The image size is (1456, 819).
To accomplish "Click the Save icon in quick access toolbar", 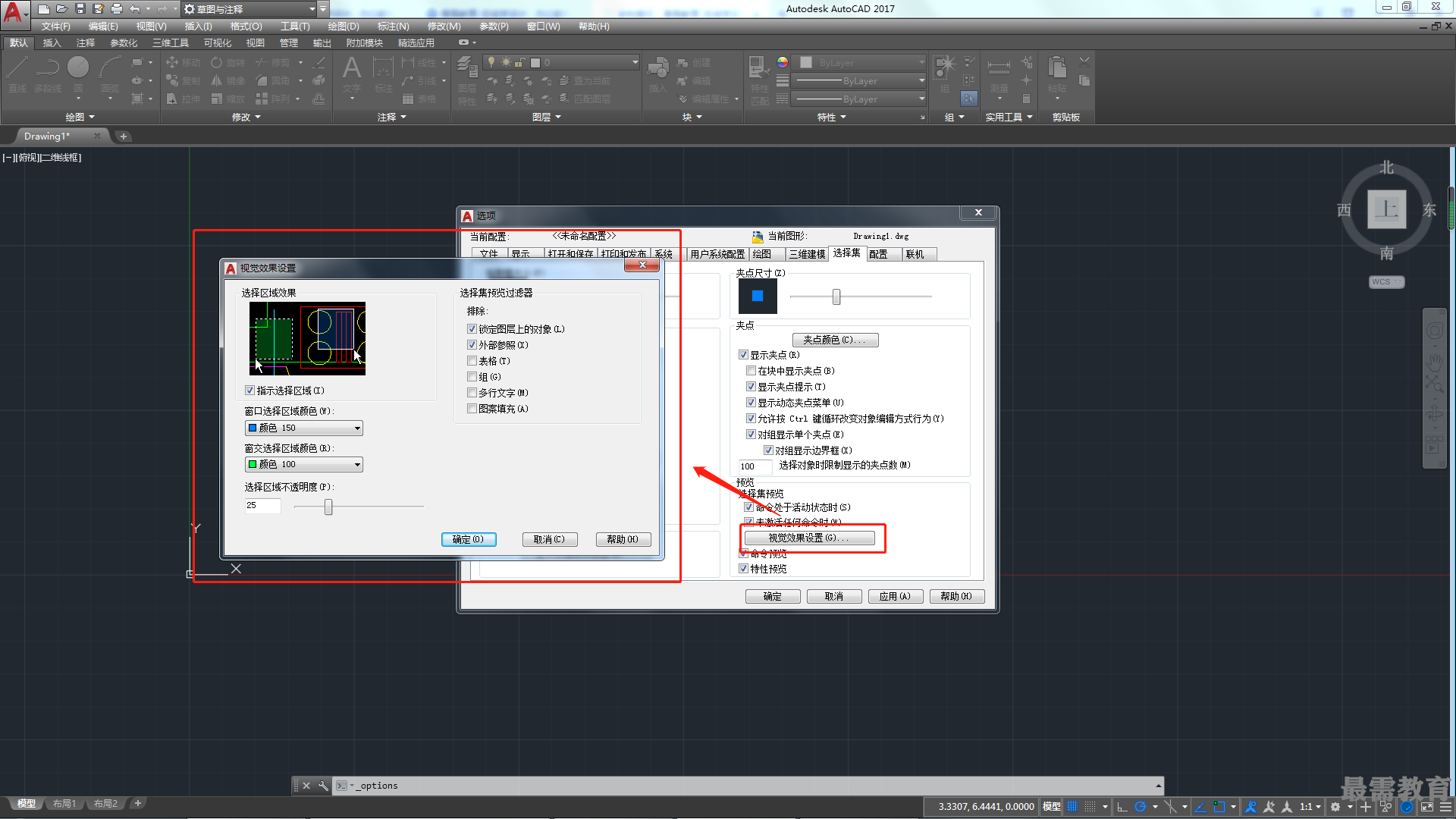I will point(80,9).
